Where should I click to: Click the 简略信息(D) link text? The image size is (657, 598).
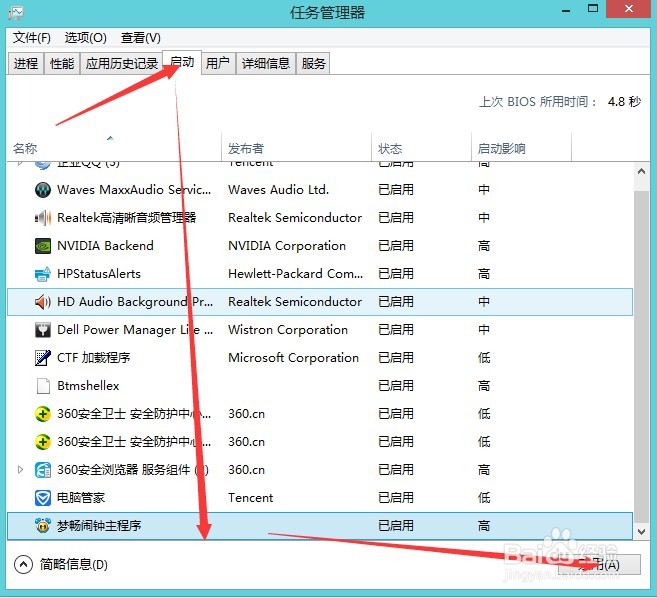point(74,564)
